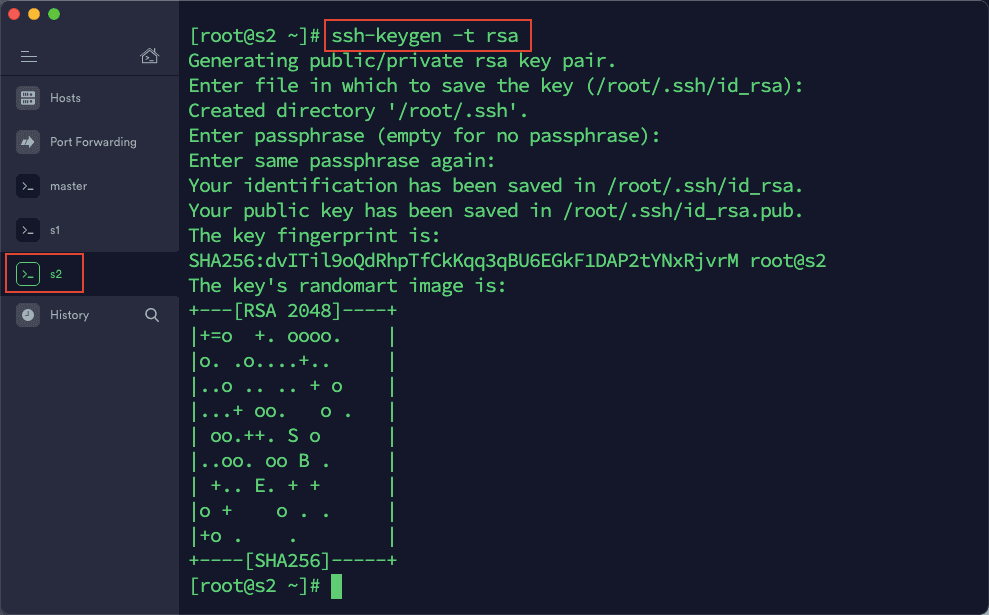Search history with the magnifier icon
This screenshot has width=989, height=615.
[152, 315]
